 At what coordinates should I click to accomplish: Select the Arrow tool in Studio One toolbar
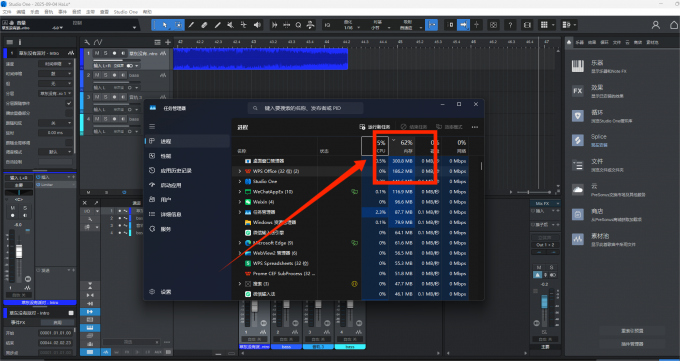tap(164, 25)
